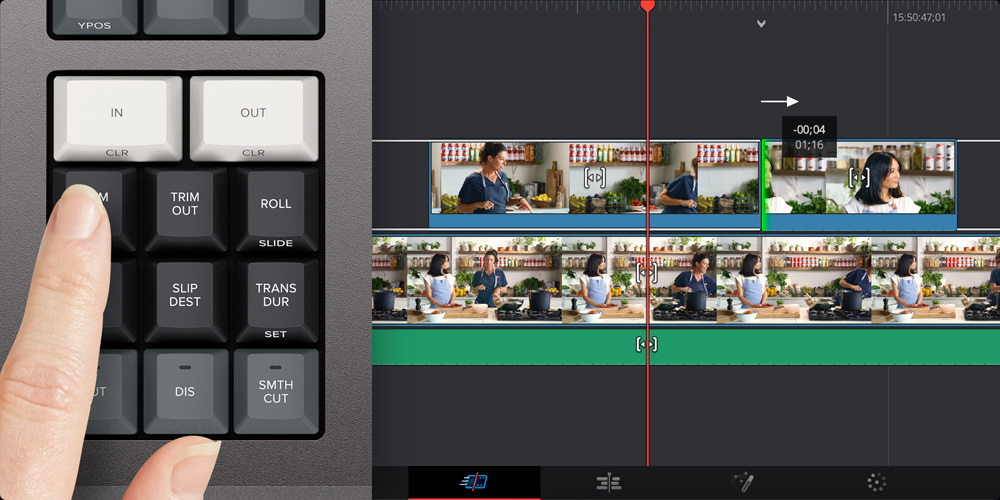Open the Color page wheel icon
The width and height of the screenshot is (1000, 500).
coord(877,483)
